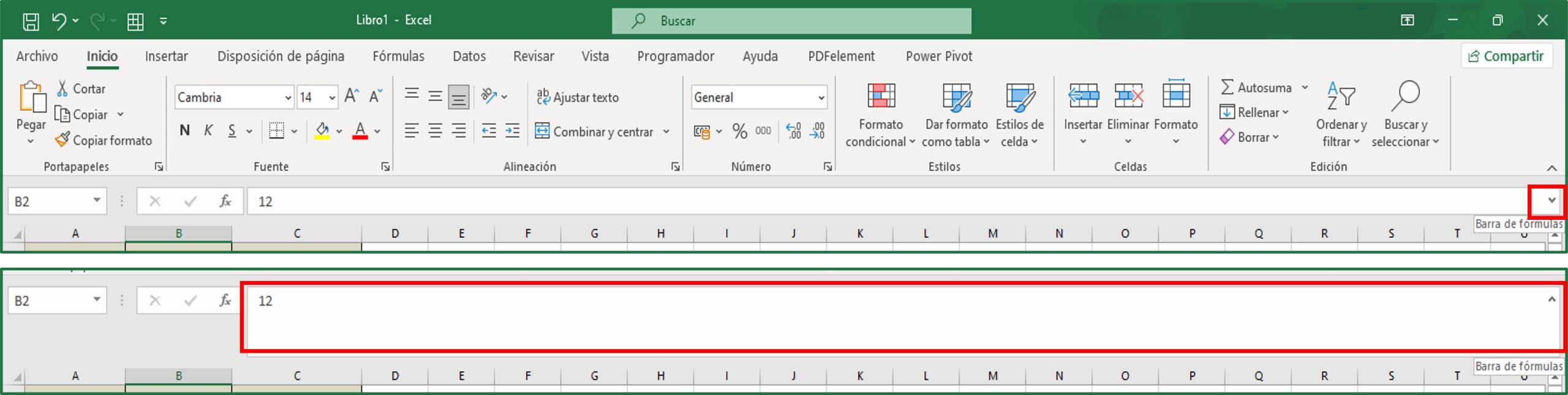Viewport: 1568px width, 395px height.
Task: Click the Compartir button
Action: [1507, 56]
